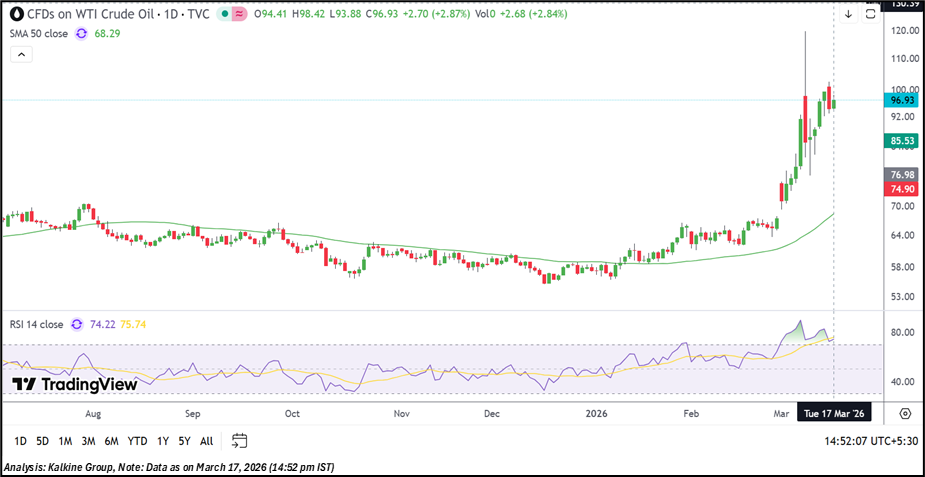Toggle the pink approximate-data indicator badge

click(x=240, y=14)
